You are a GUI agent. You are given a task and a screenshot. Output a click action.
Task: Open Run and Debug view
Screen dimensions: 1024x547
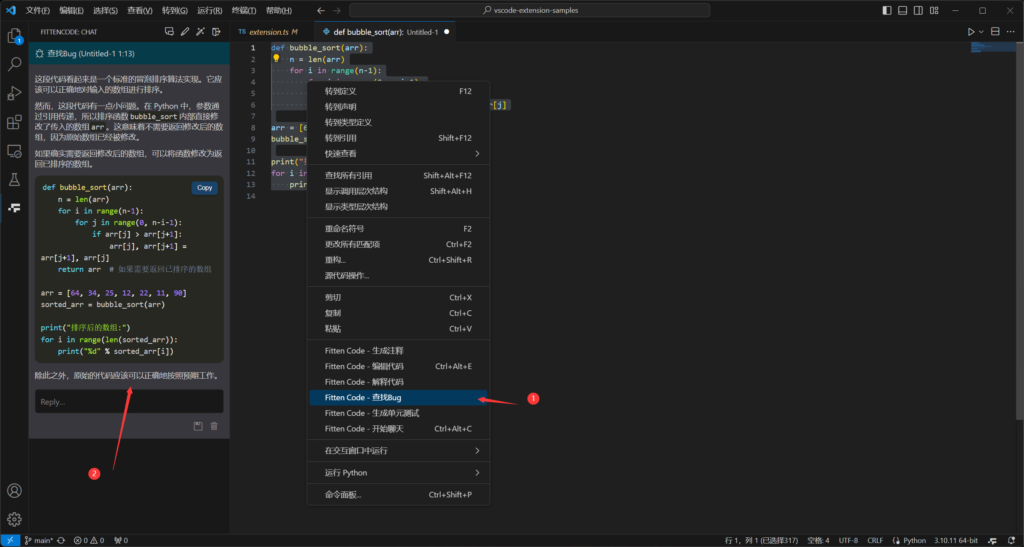click(15, 93)
